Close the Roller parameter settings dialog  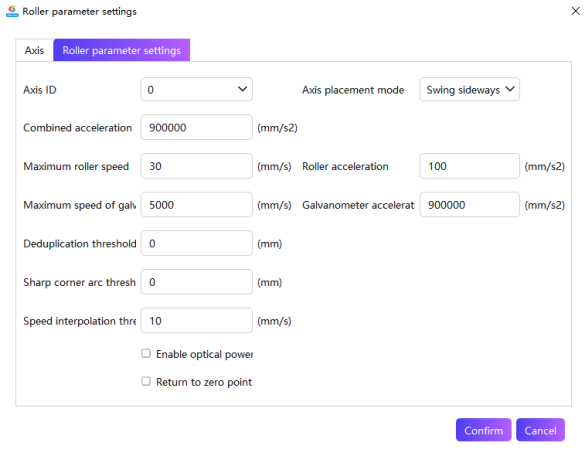point(575,11)
